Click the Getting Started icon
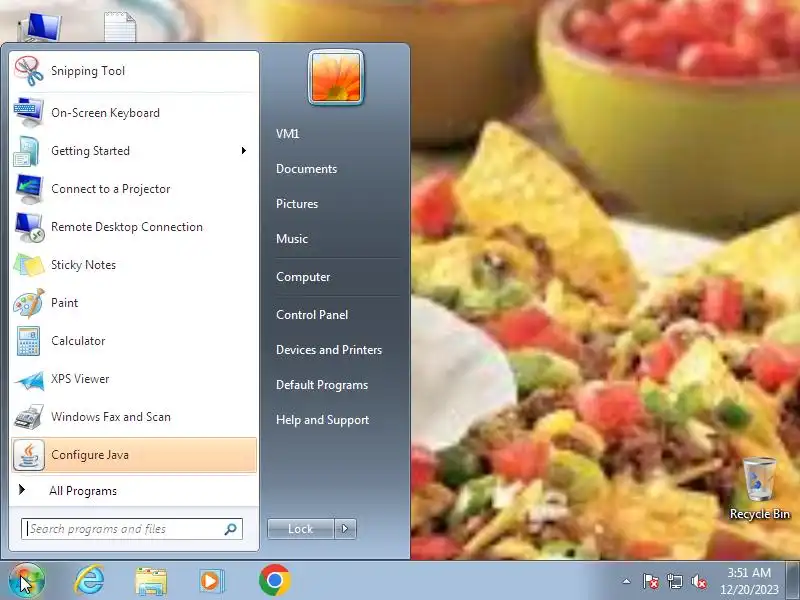The height and width of the screenshot is (600, 800). (x=27, y=151)
